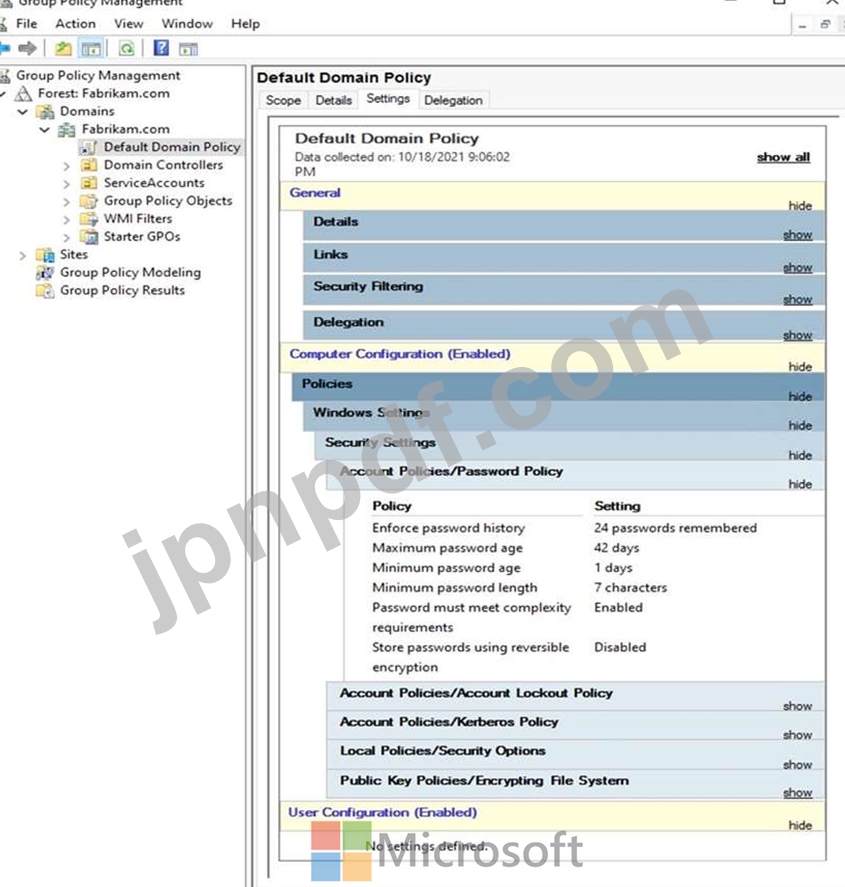The width and height of the screenshot is (845, 887).
Task: Click the Group Policy Modeling icon
Action: click(x=45, y=273)
